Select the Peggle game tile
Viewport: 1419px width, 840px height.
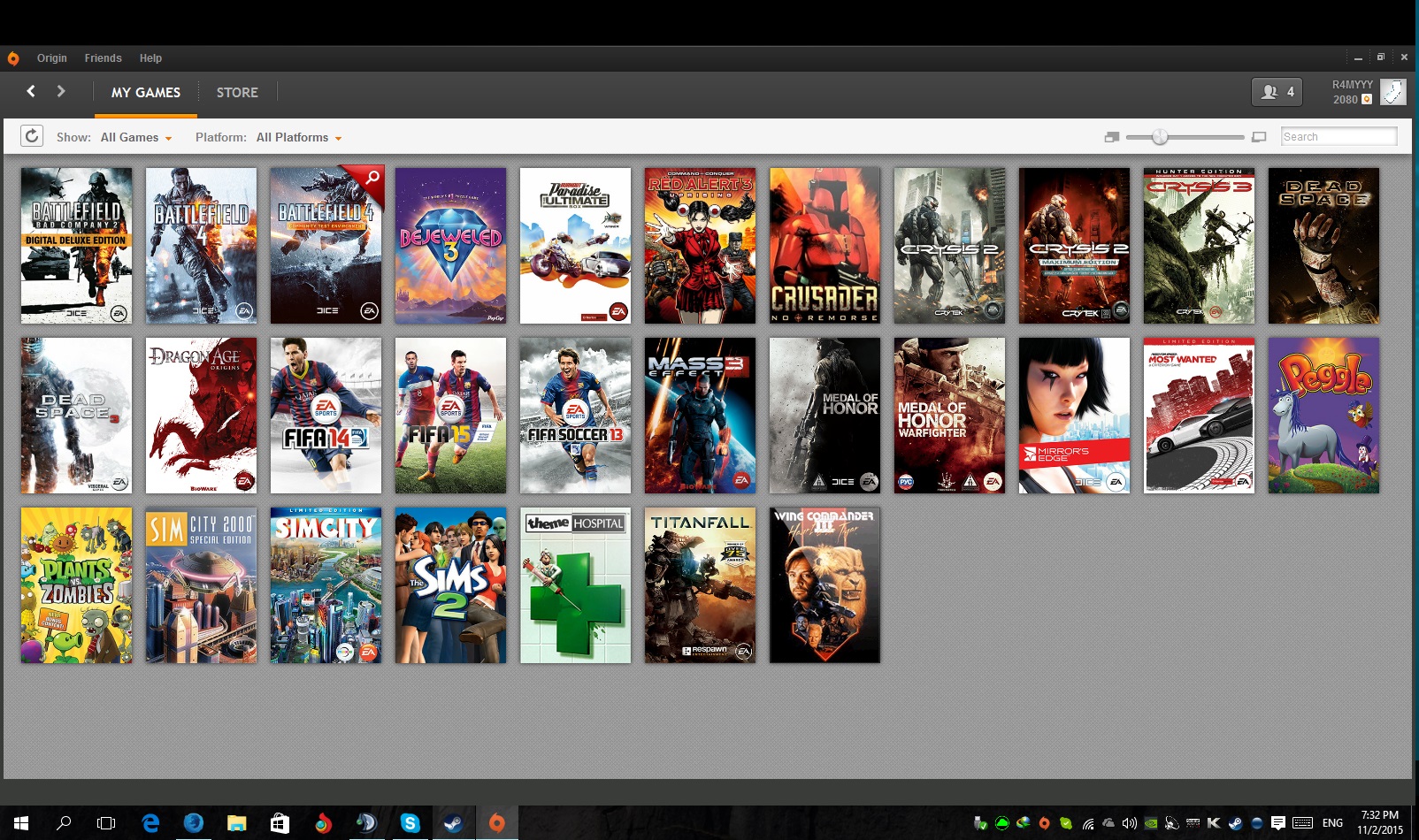pyautogui.click(x=1324, y=416)
